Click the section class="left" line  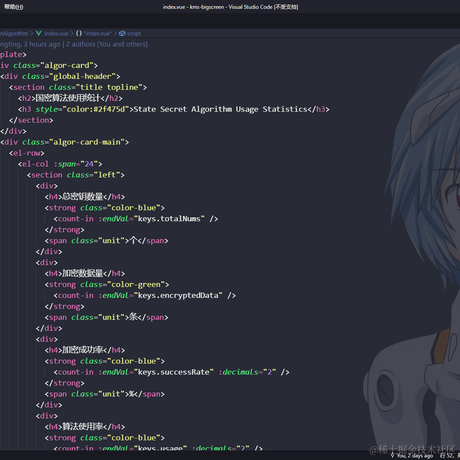[x=76, y=175]
